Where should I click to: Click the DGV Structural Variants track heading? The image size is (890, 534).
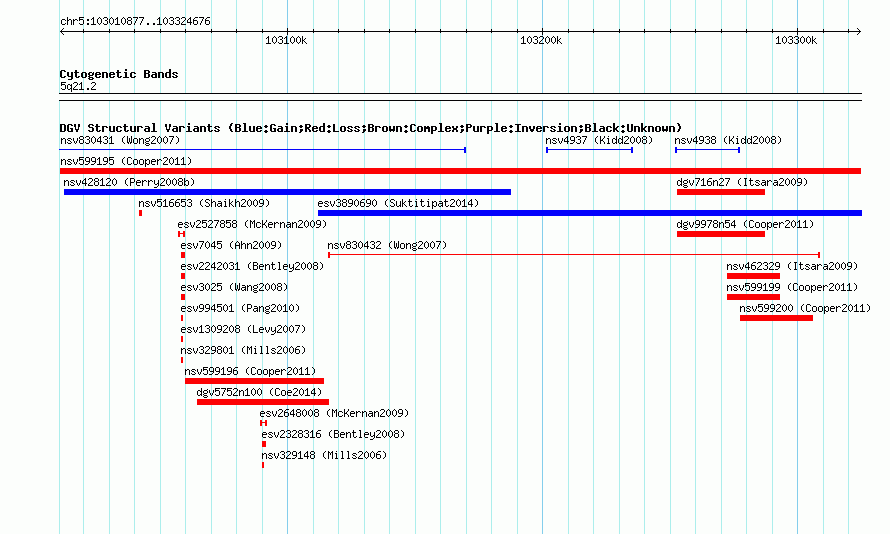pos(371,128)
